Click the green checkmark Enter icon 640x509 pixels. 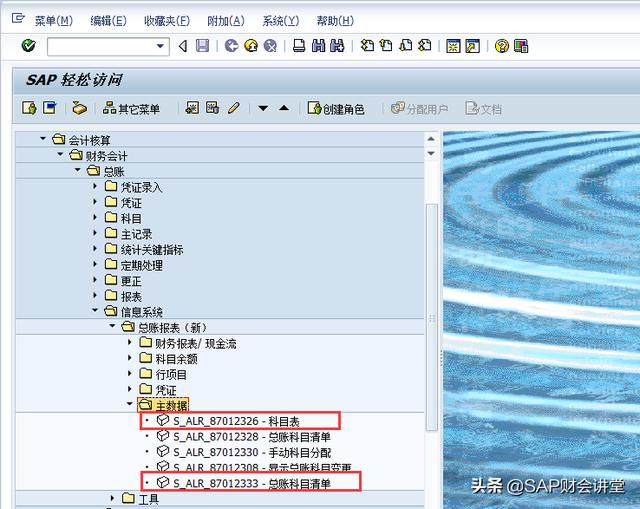(x=28, y=46)
